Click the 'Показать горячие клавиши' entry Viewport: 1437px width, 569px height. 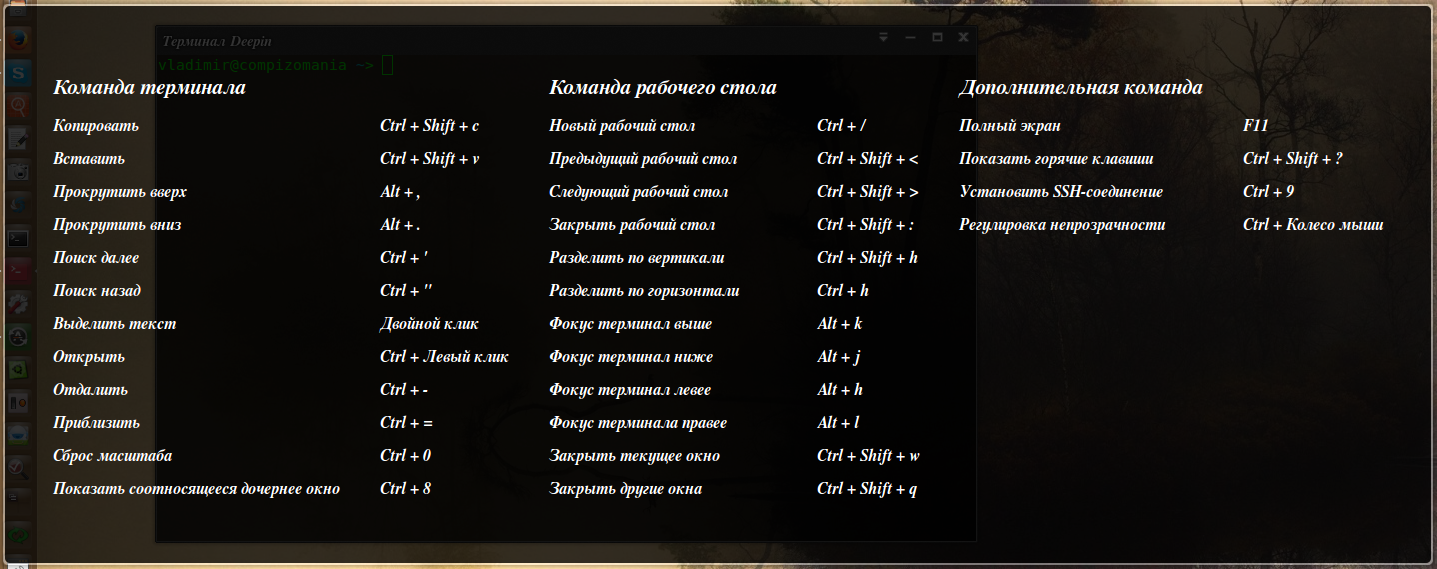click(x=1056, y=159)
